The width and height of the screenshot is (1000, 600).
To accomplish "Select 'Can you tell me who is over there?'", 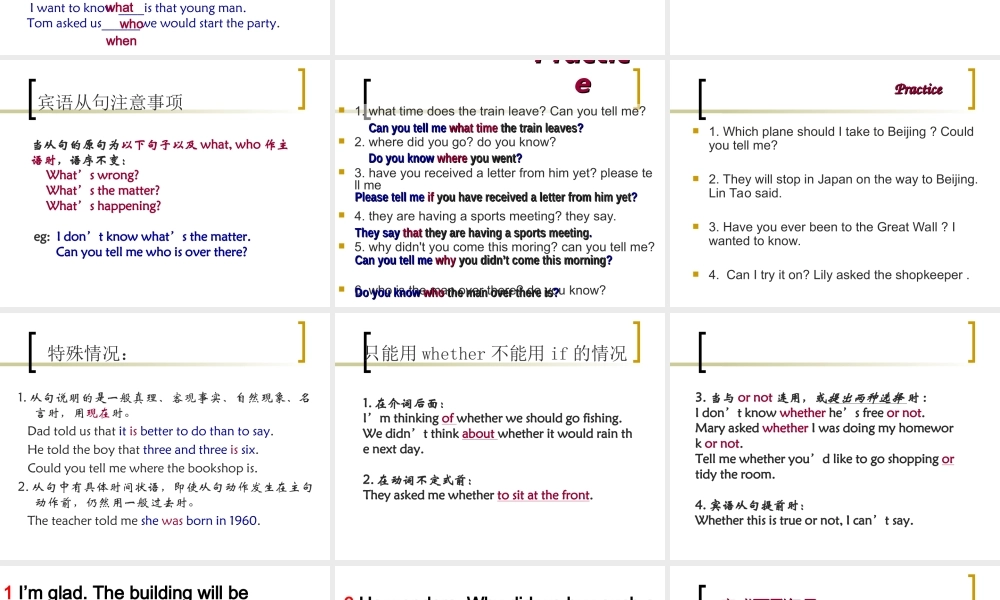I will point(151,252).
